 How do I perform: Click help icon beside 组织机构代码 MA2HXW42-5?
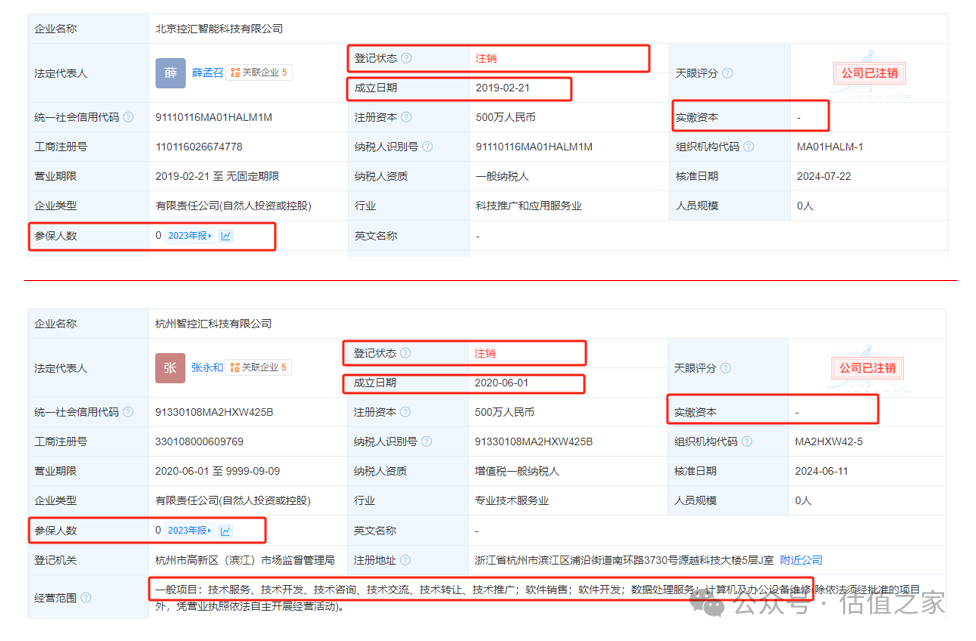(x=747, y=441)
